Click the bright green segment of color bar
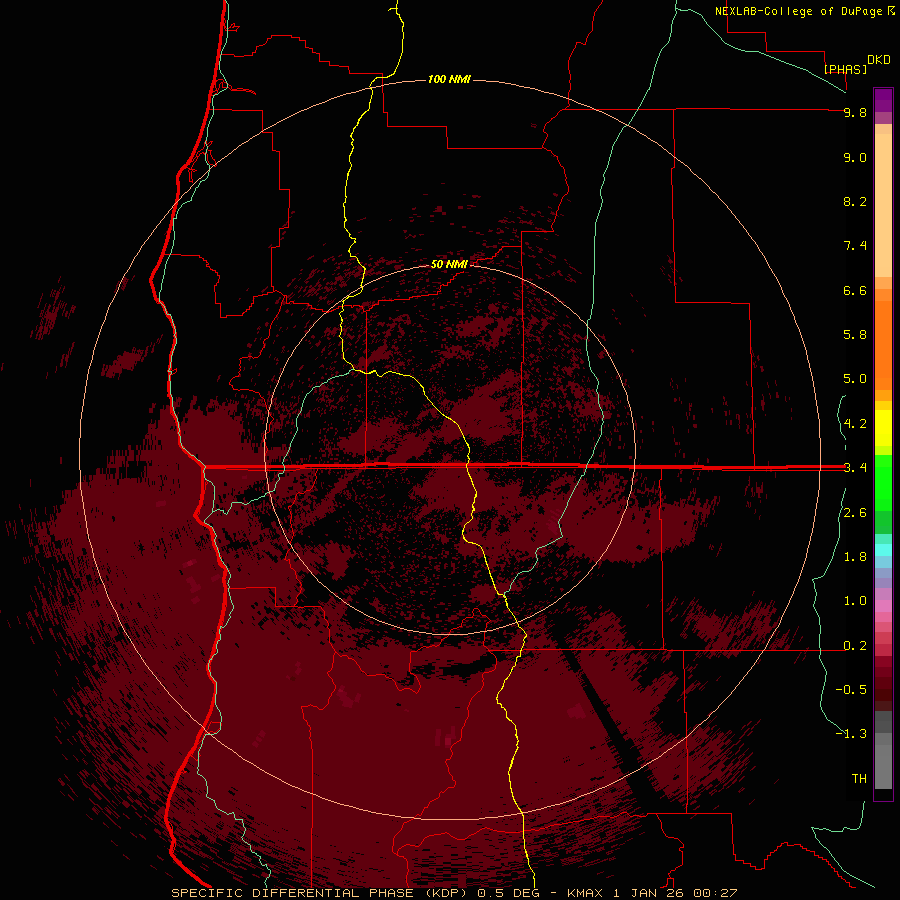 point(883,482)
